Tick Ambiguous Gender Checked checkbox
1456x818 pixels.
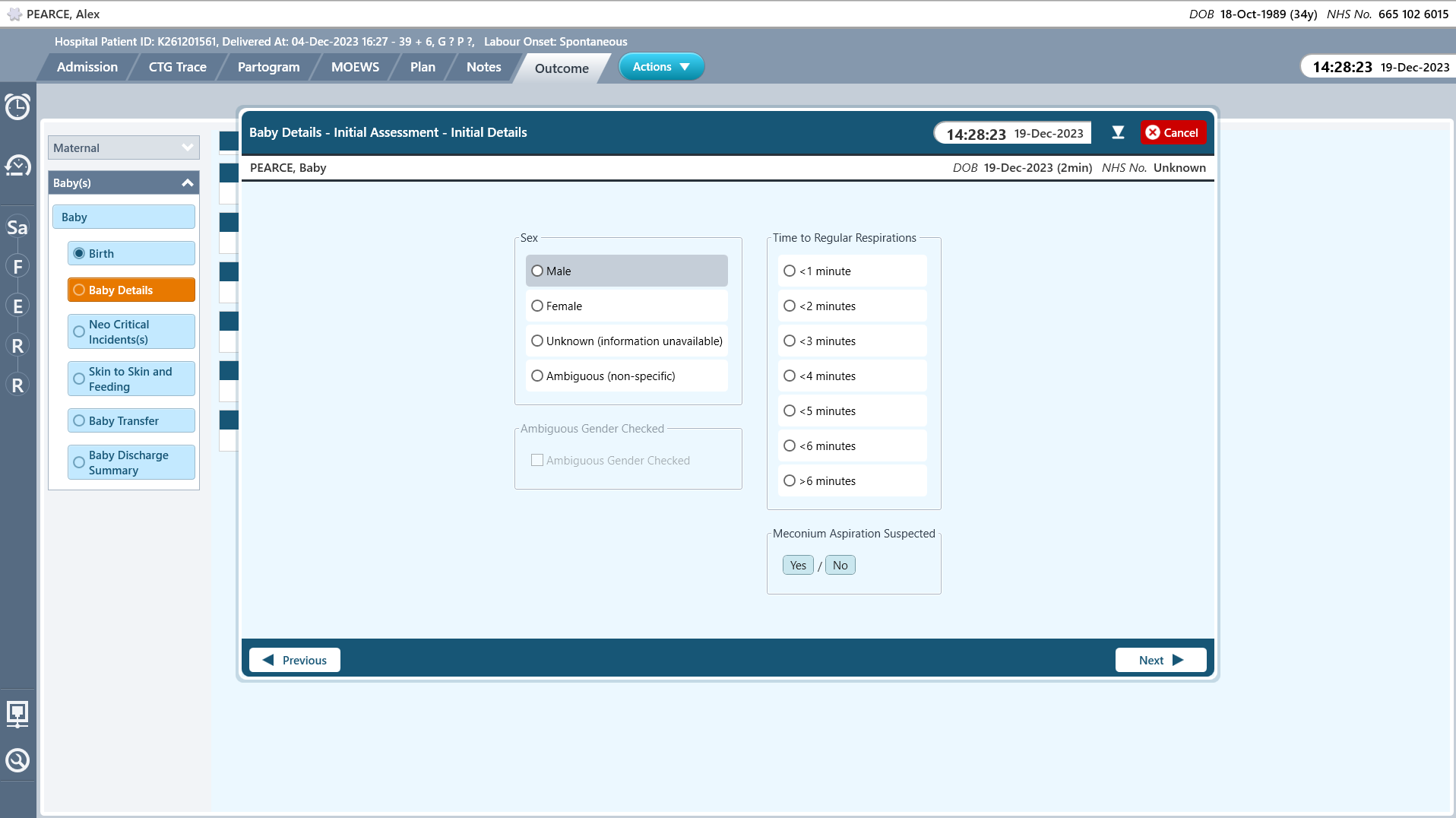point(537,460)
